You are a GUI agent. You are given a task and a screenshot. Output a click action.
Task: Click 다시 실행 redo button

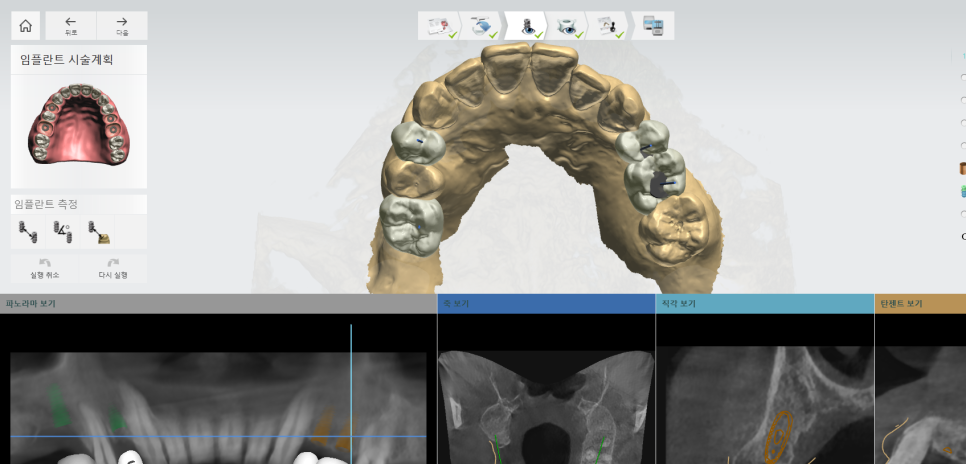112,268
